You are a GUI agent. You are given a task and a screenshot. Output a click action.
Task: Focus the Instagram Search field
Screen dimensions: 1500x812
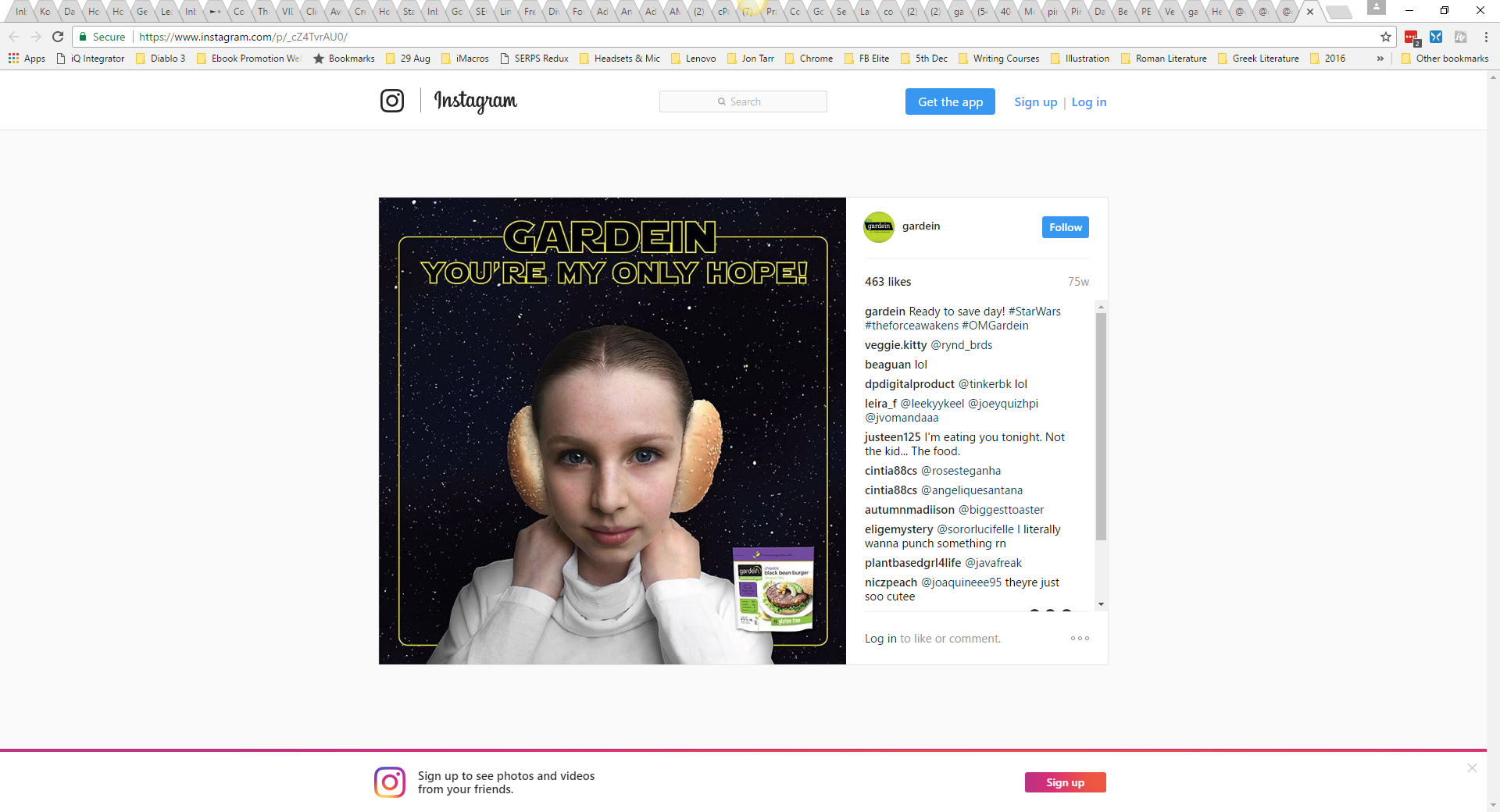pos(743,101)
